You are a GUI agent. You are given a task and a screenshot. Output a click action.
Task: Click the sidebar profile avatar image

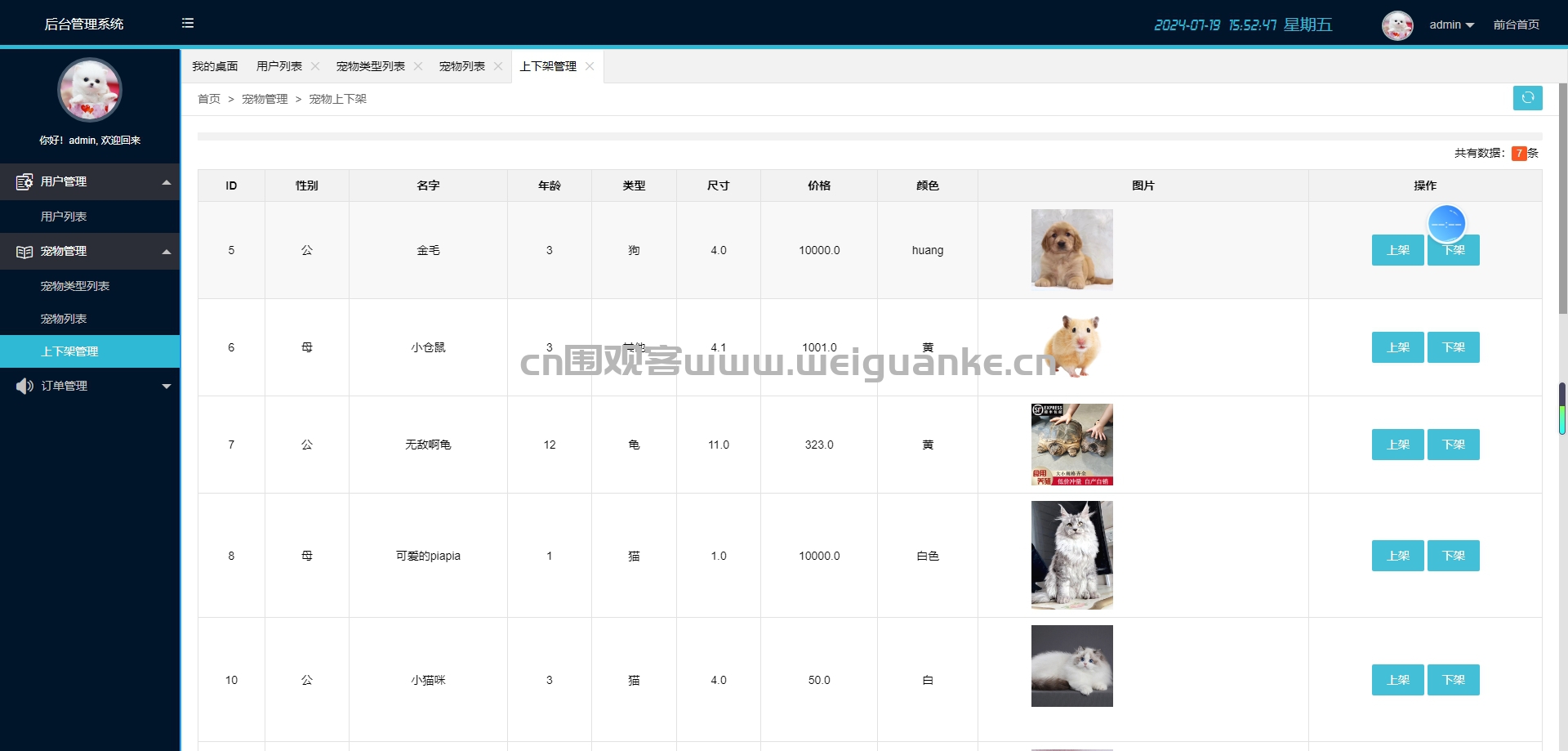pos(90,90)
